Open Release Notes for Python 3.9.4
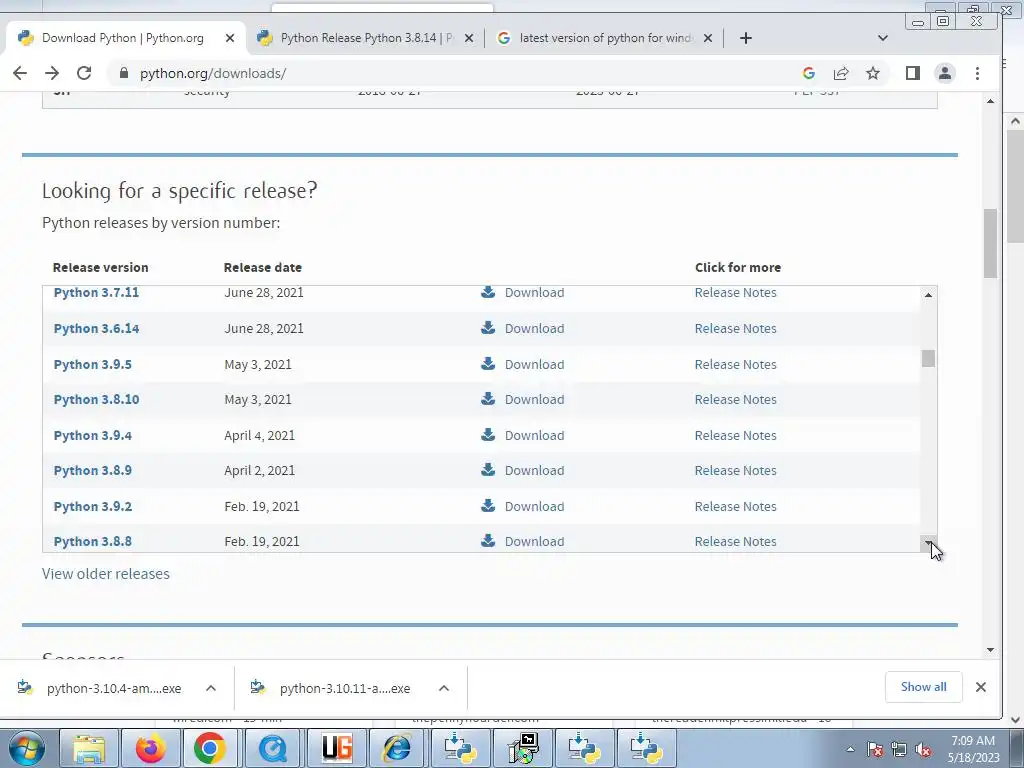The width and height of the screenshot is (1024, 768). [x=735, y=436]
